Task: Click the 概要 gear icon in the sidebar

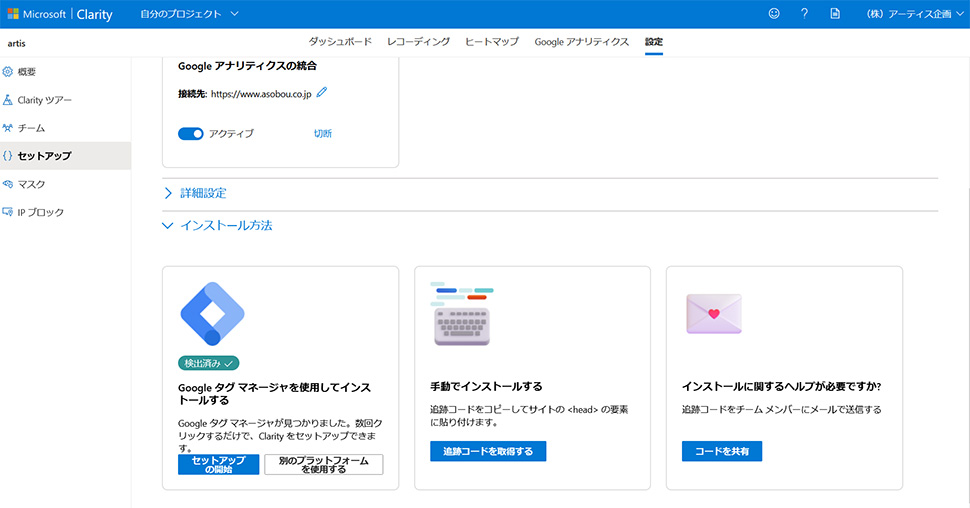Action: [x=7, y=72]
